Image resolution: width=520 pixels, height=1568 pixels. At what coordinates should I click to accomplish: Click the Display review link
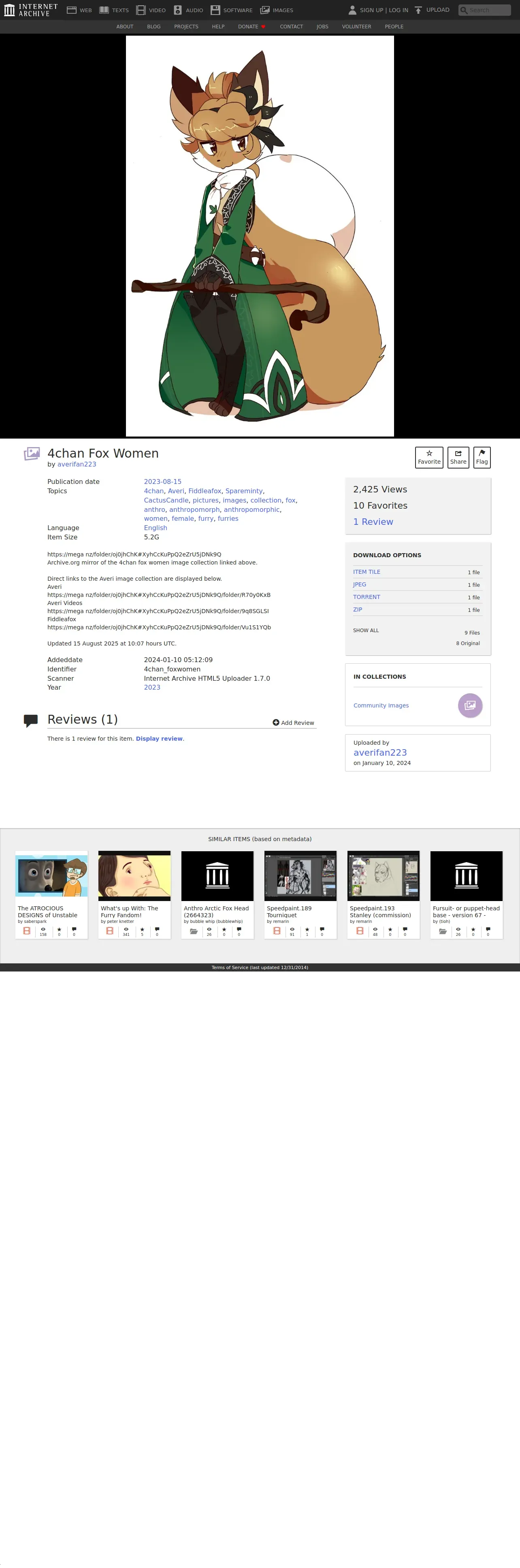tap(159, 739)
